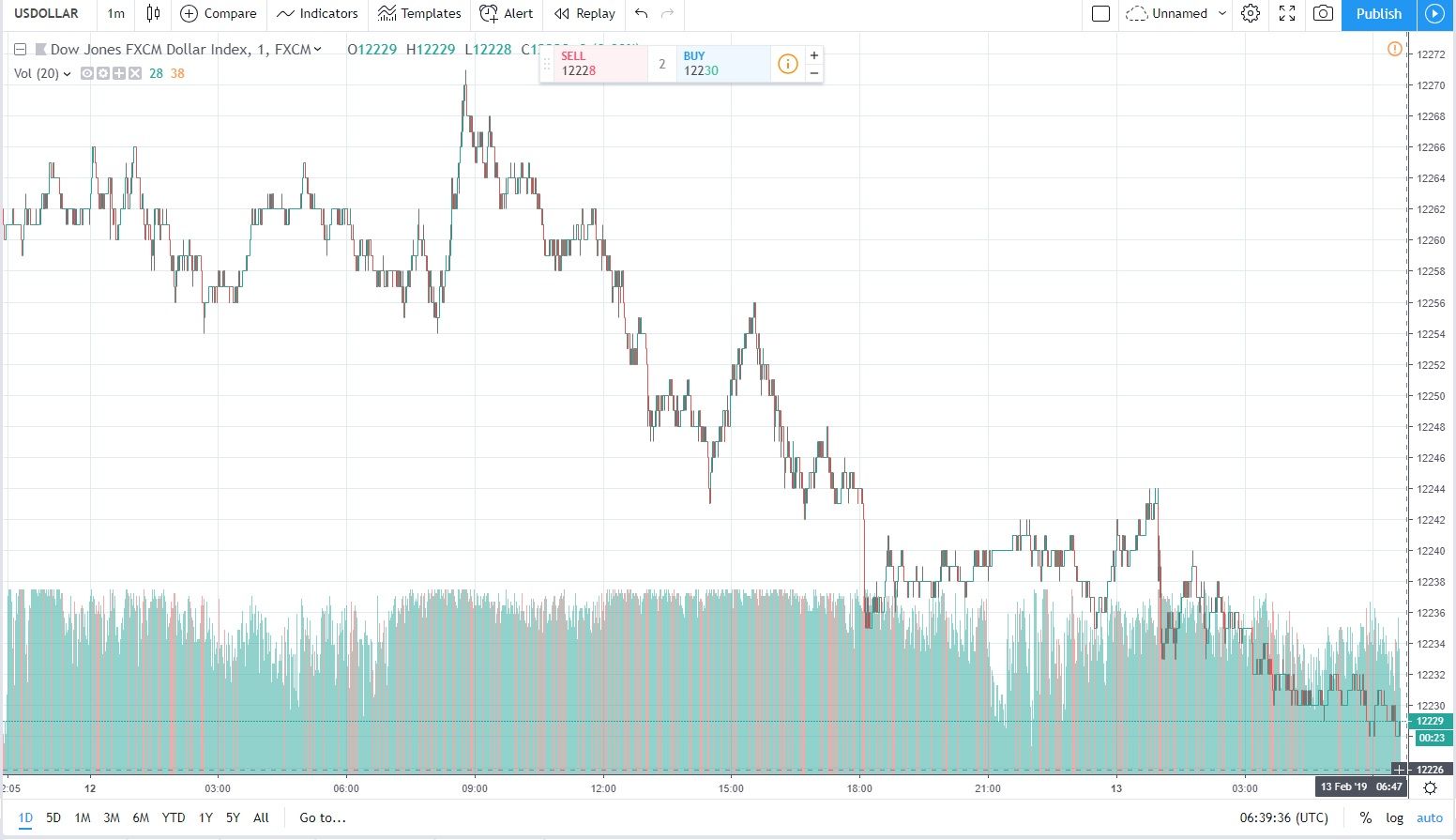Open the 1m interval selector

click(115, 13)
